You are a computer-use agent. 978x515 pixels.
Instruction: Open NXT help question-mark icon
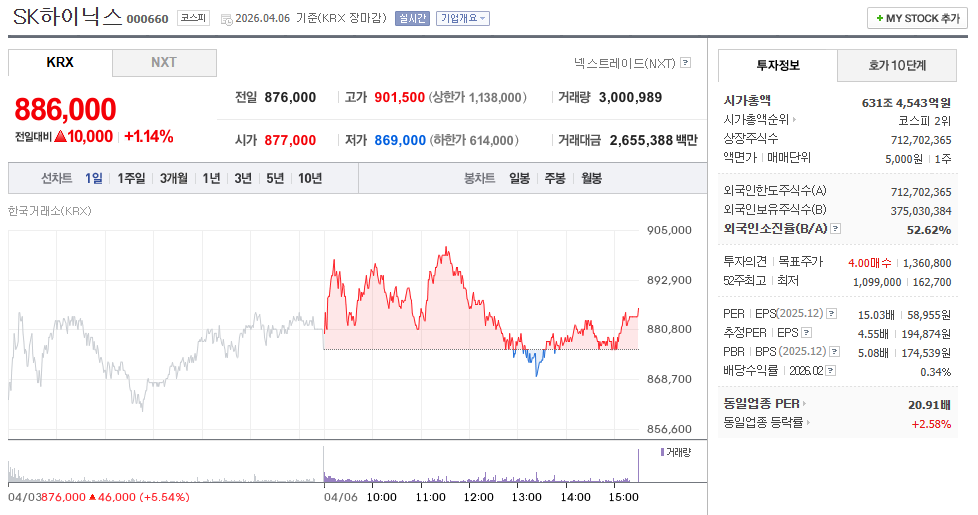tap(685, 62)
